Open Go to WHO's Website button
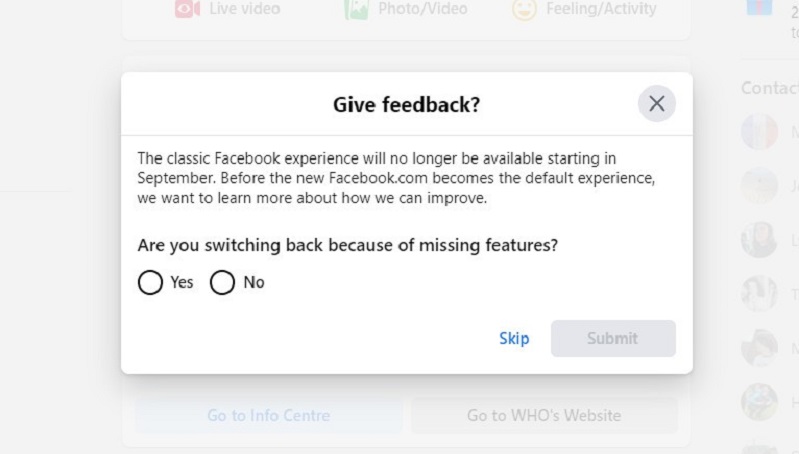The height and width of the screenshot is (454, 799). point(544,415)
